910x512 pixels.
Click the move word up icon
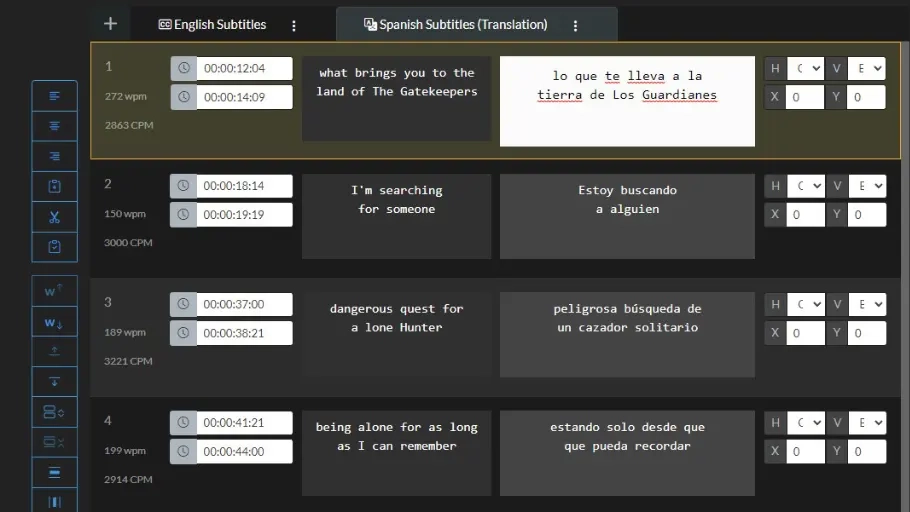(x=55, y=291)
